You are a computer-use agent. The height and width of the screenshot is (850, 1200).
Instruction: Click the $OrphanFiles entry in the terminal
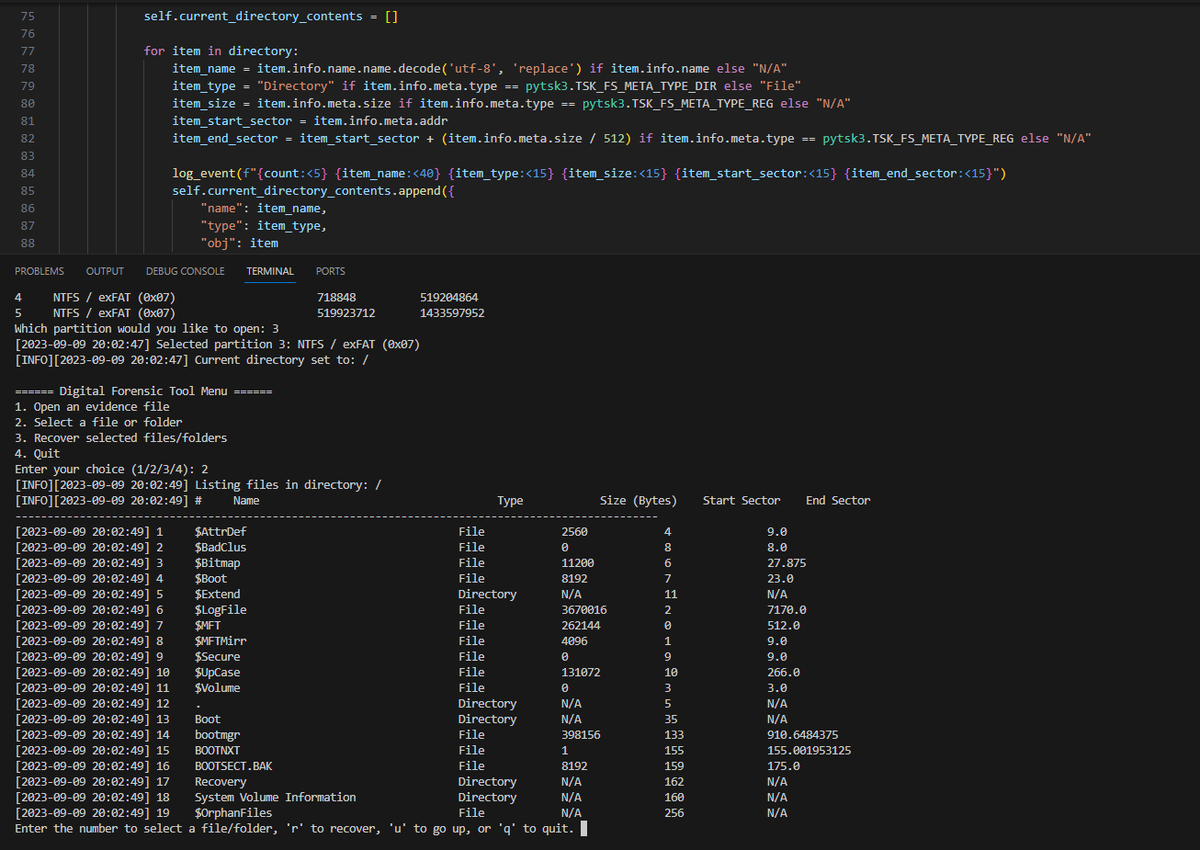(x=233, y=813)
